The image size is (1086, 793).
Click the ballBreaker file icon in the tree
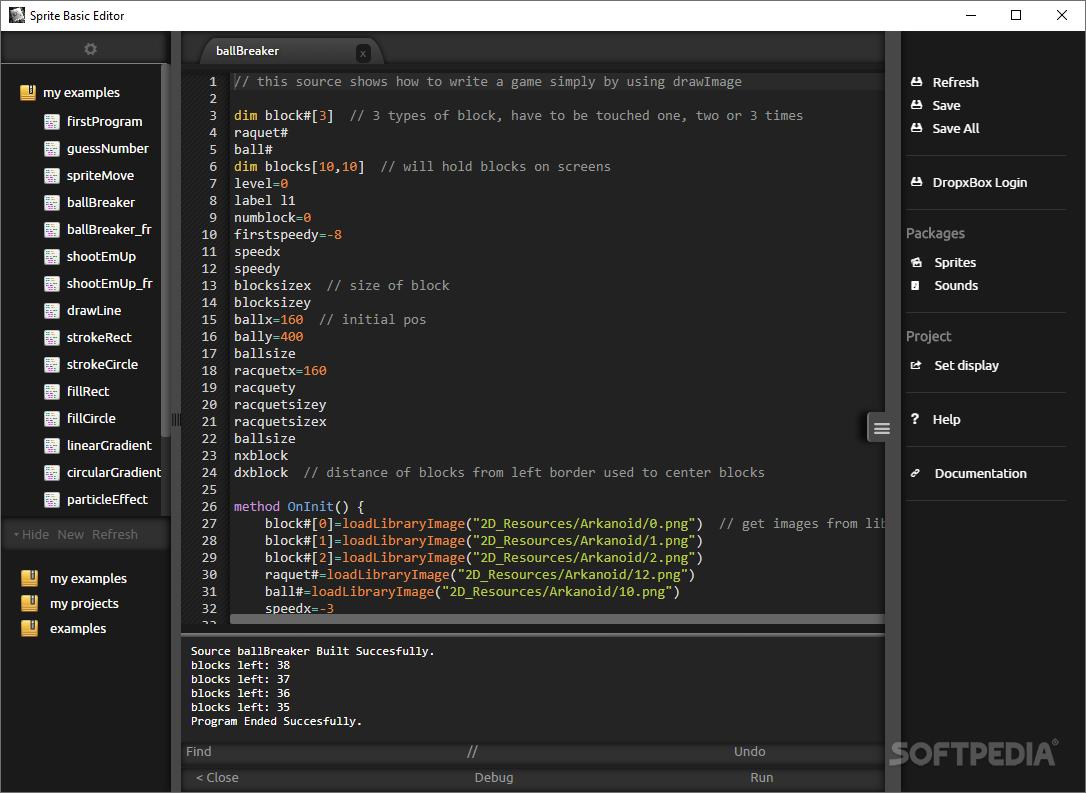52,203
